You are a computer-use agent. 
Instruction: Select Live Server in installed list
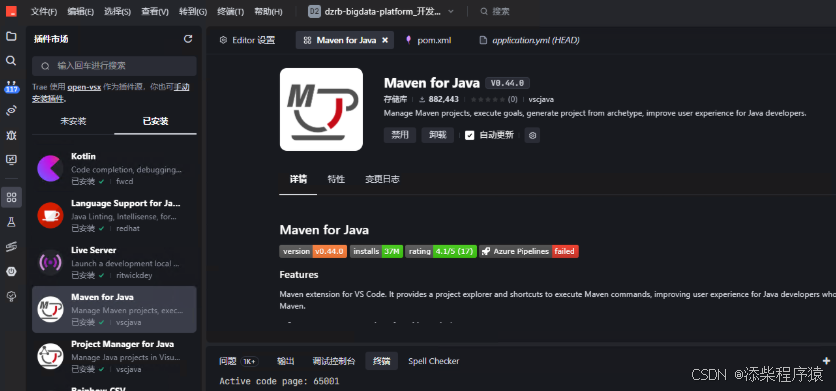(114, 262)
